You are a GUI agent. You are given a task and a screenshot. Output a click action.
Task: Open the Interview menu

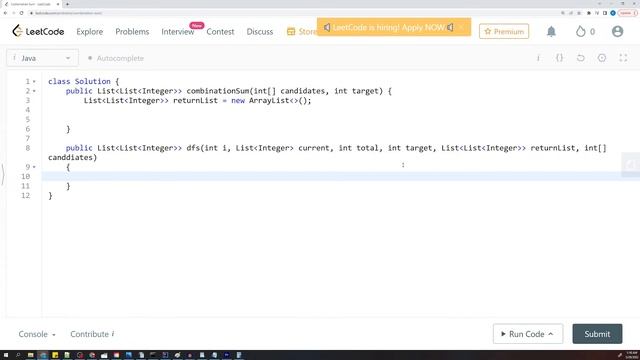click(178, 31)
